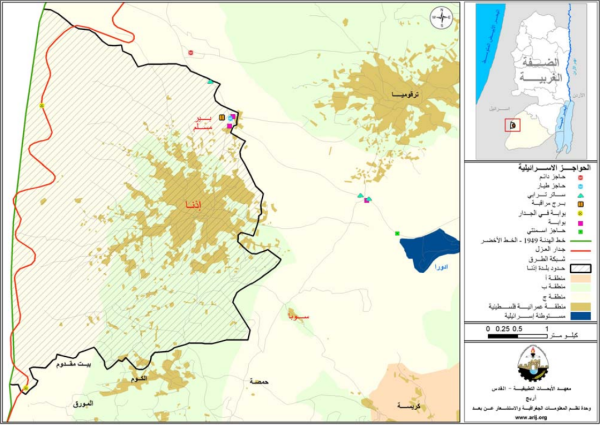Image resolution: width=600 pixels, height=425 pixels.
Task: Click the West Bank inset locator map
Action: pyautogui.click(x=531, y=79)
